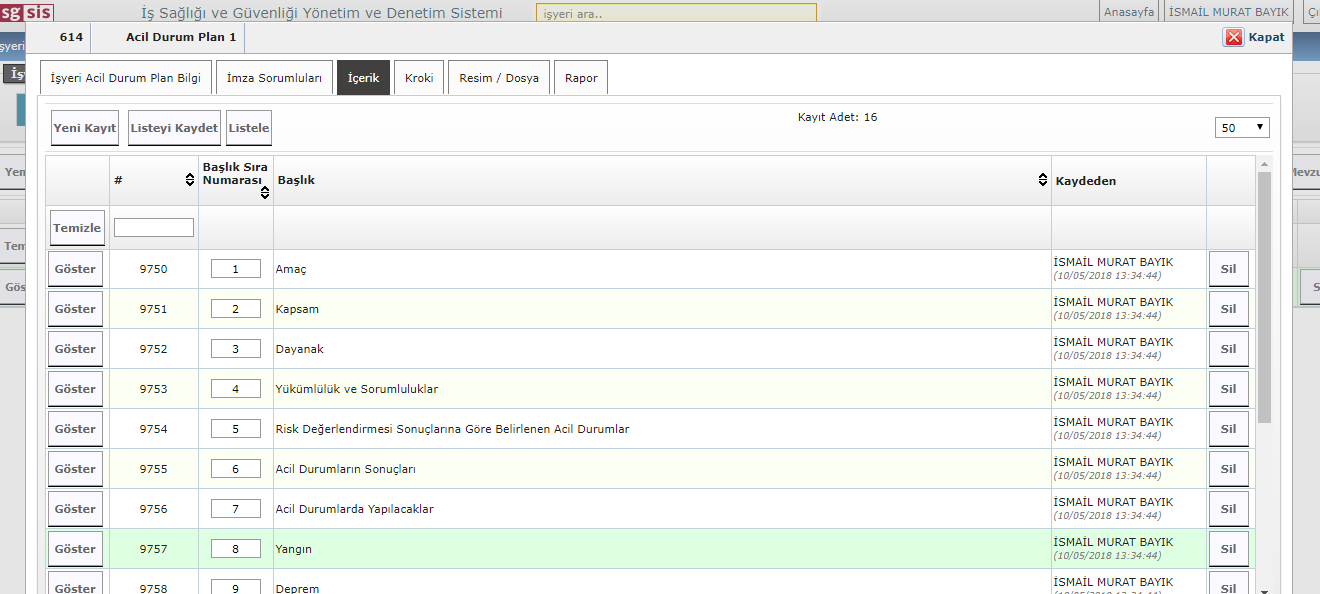Show the Yangın record with Göster

tap(75, 549)
